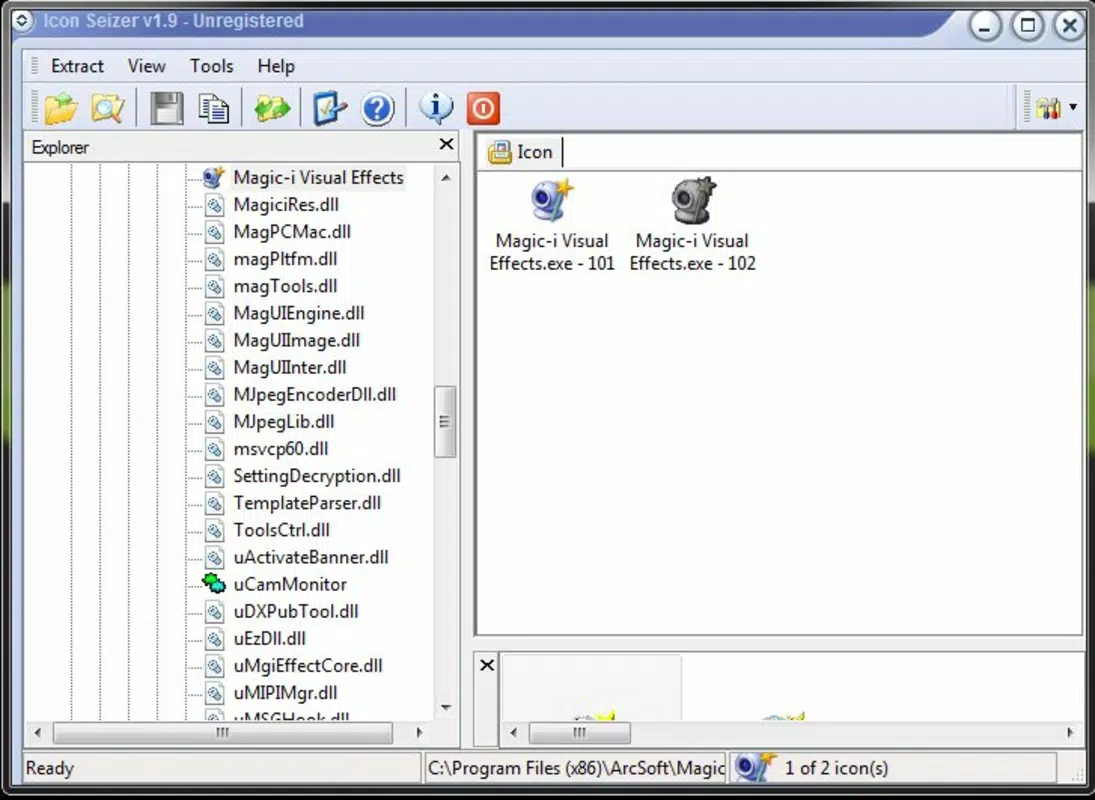Select uCamMonitor in Explorer tree
The image size is (1095, 800).
coord(290,584)
